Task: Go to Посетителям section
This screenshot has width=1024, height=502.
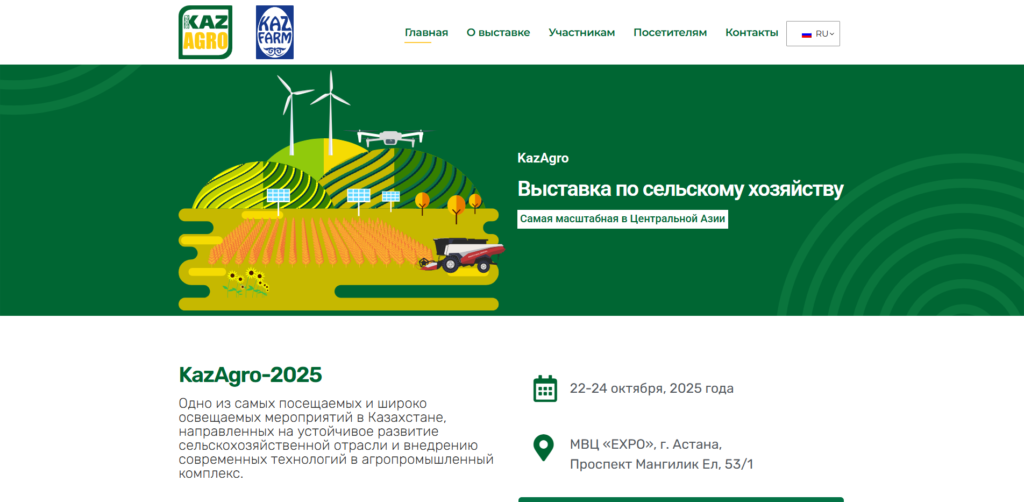Action: (670, 33)
